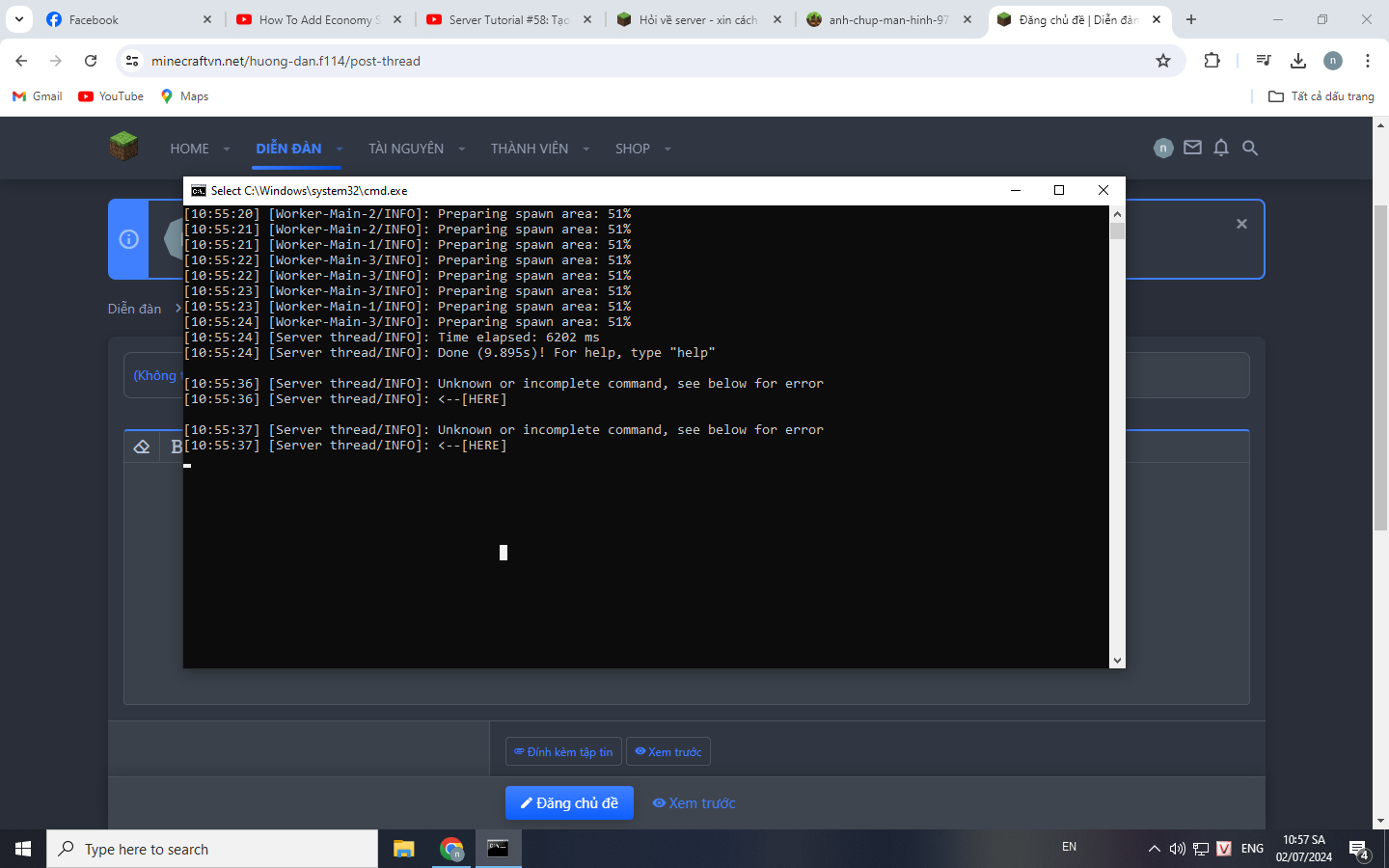The image size is (1389, 868).
Task: Expand the TÀI NGUYÊN dropdown arrow
Action: [462, 149]
